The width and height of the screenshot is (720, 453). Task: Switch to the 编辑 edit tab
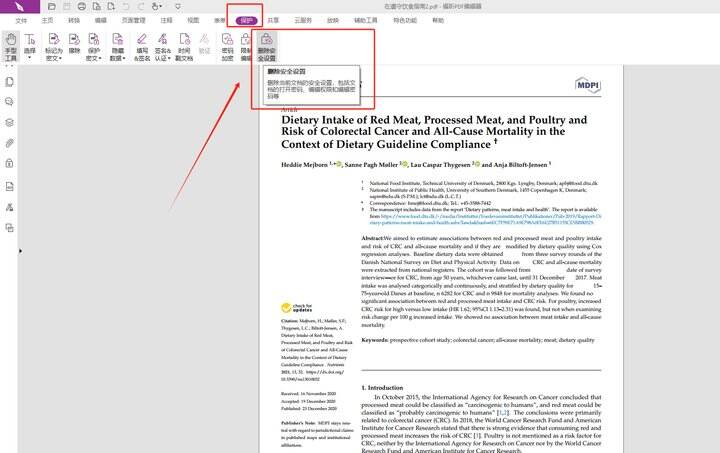[x=101, y=21]
